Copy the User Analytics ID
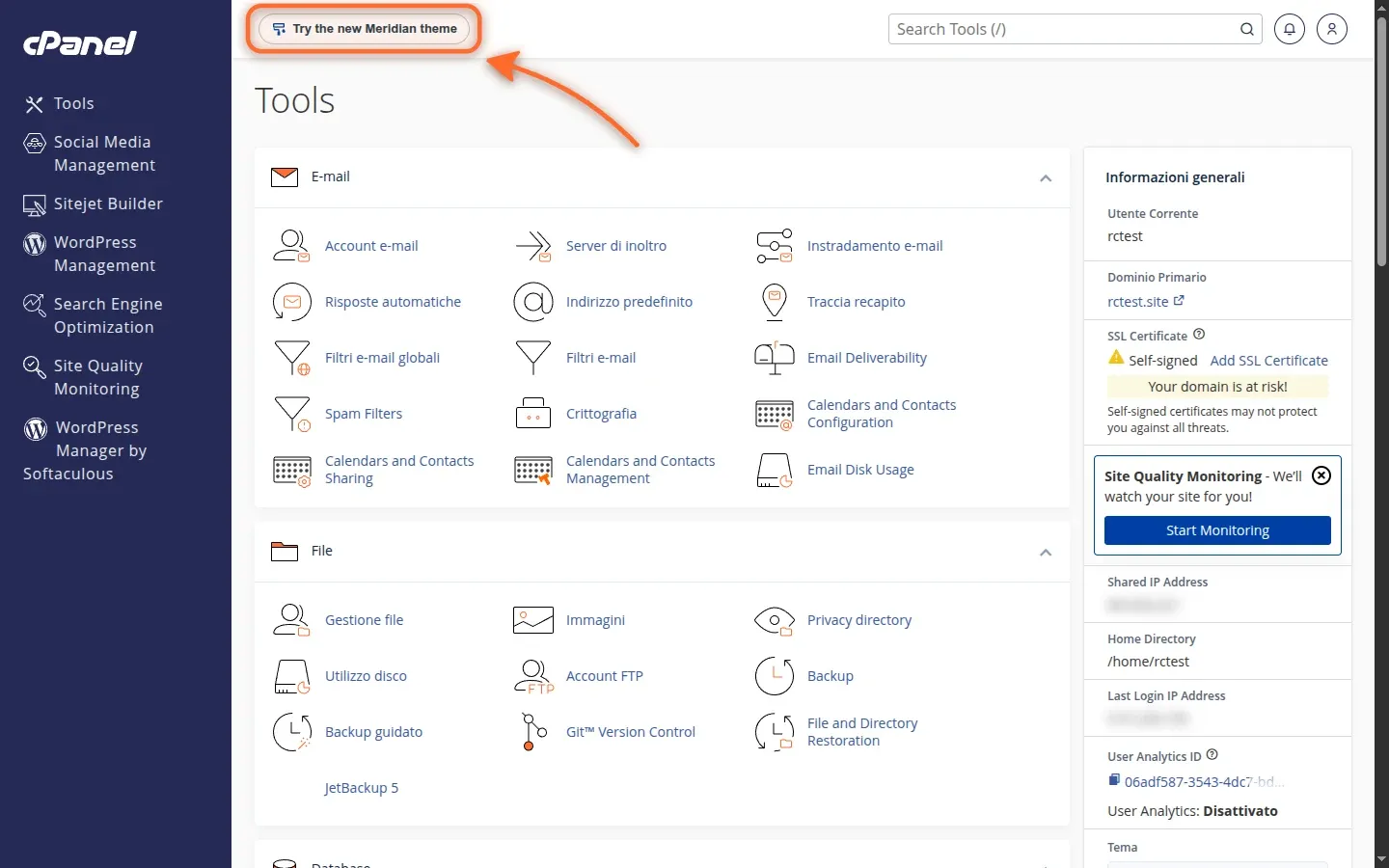1389x868 pixels. tap(1114, 780)
